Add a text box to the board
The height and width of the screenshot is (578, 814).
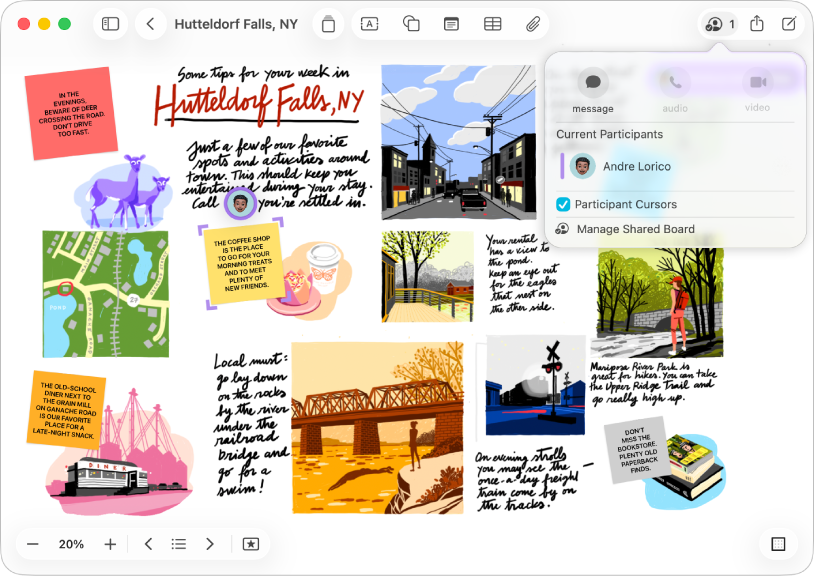point(370,23)
